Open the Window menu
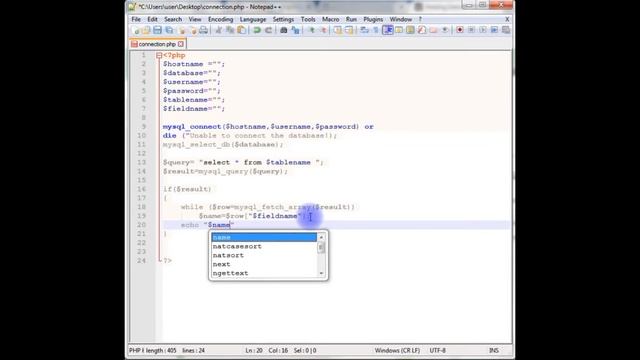Screen dimensions: 640x360 tap(400, 19)
